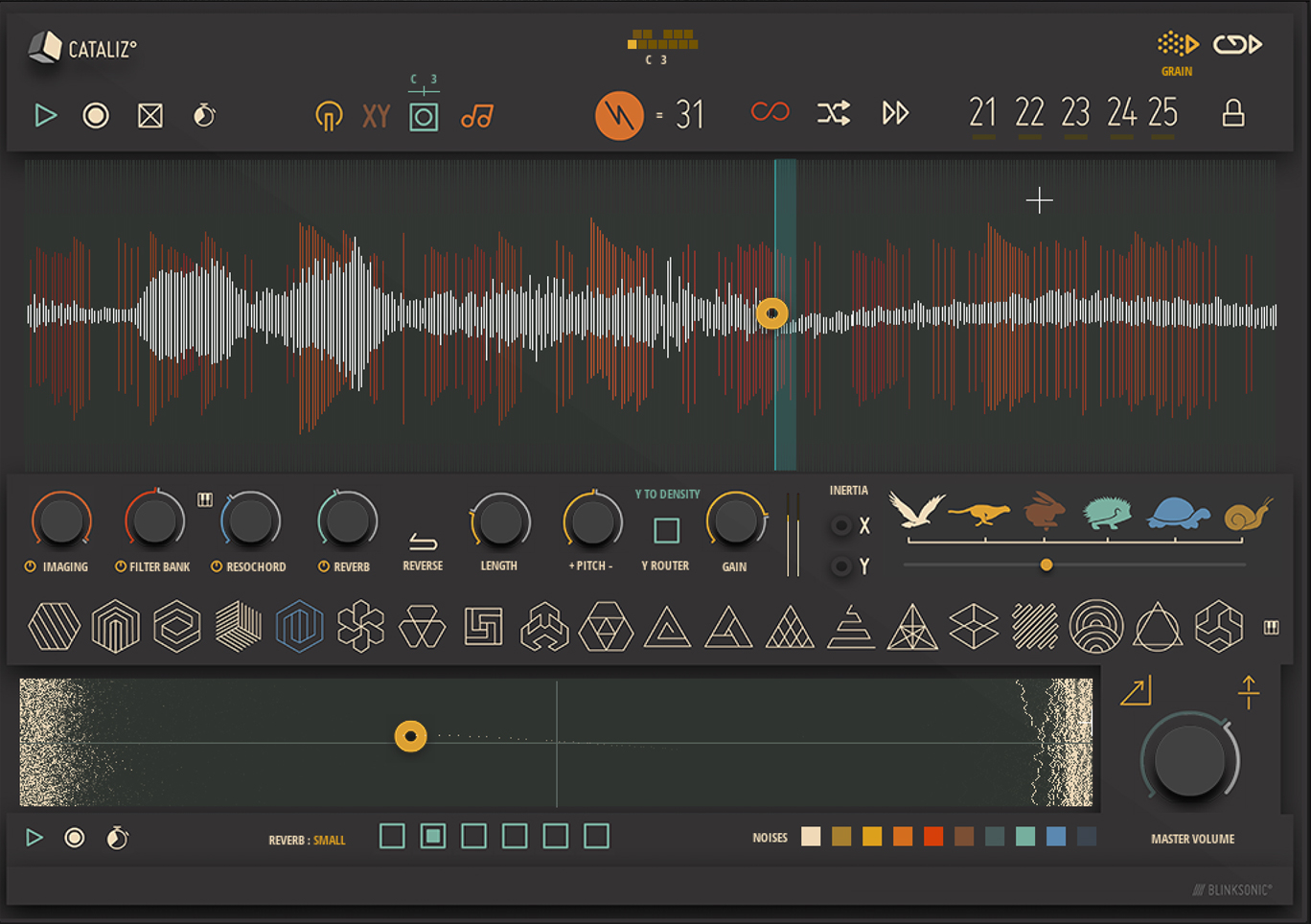The image size is (1311, 924).
Task: Select the rabbit inertia speed icon
Action: [x=1044, y=511]
